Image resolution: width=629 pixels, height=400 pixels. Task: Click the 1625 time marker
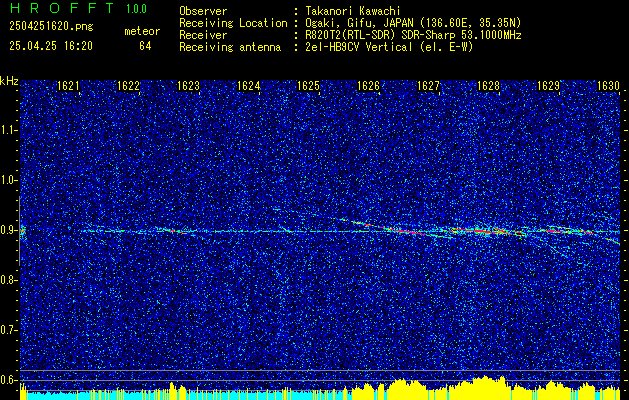tap(308, 85)
